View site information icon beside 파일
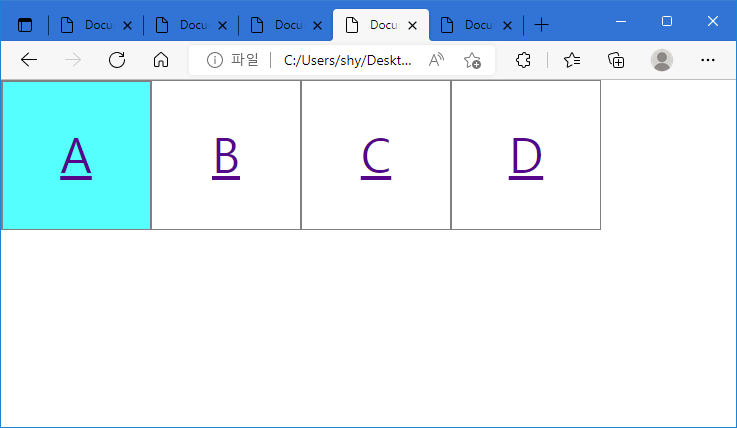Screen dimensions: 737x428 (x=214, y=60)
